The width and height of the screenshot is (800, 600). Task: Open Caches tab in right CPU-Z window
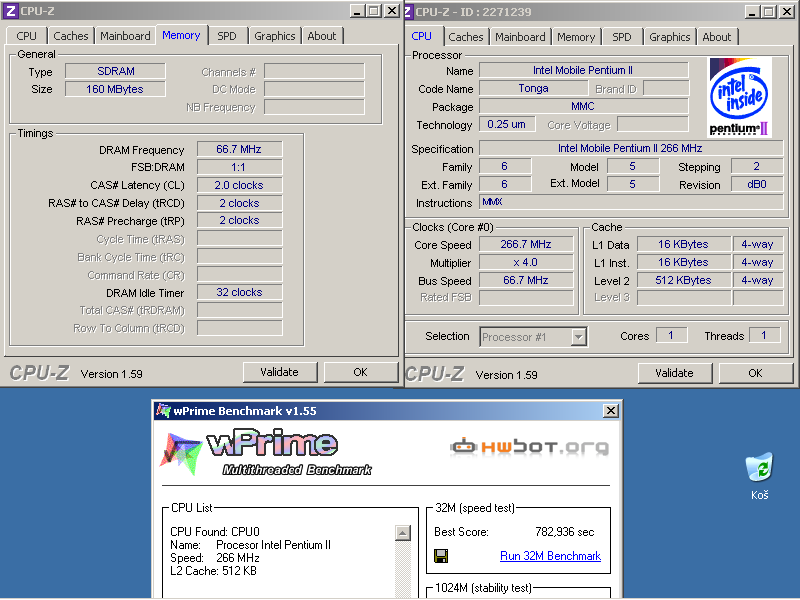point(465,37)
